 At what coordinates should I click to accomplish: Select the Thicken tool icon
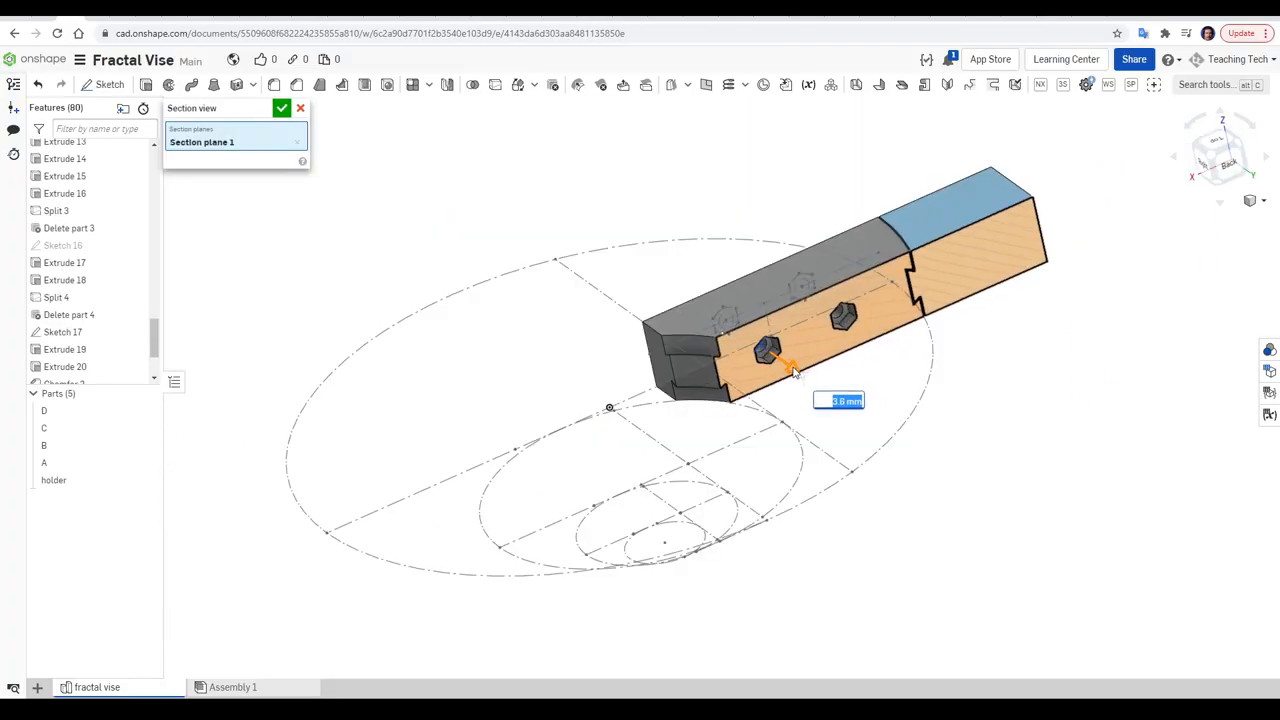(237, 85)
